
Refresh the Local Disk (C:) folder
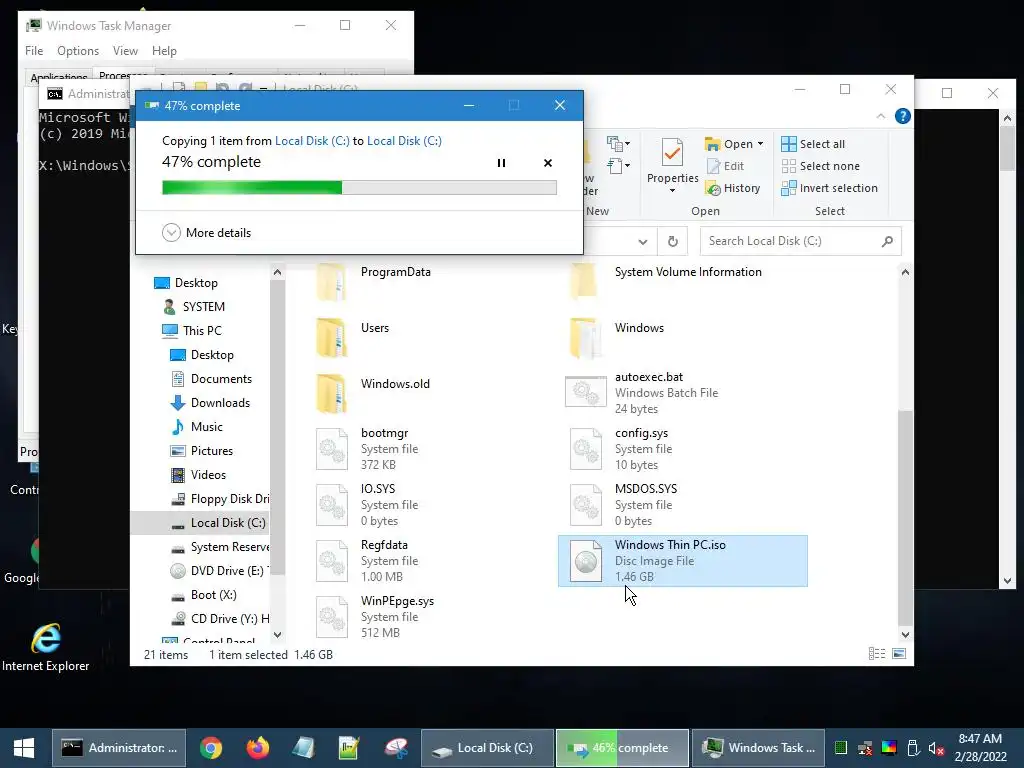click(x=673, y=242)
